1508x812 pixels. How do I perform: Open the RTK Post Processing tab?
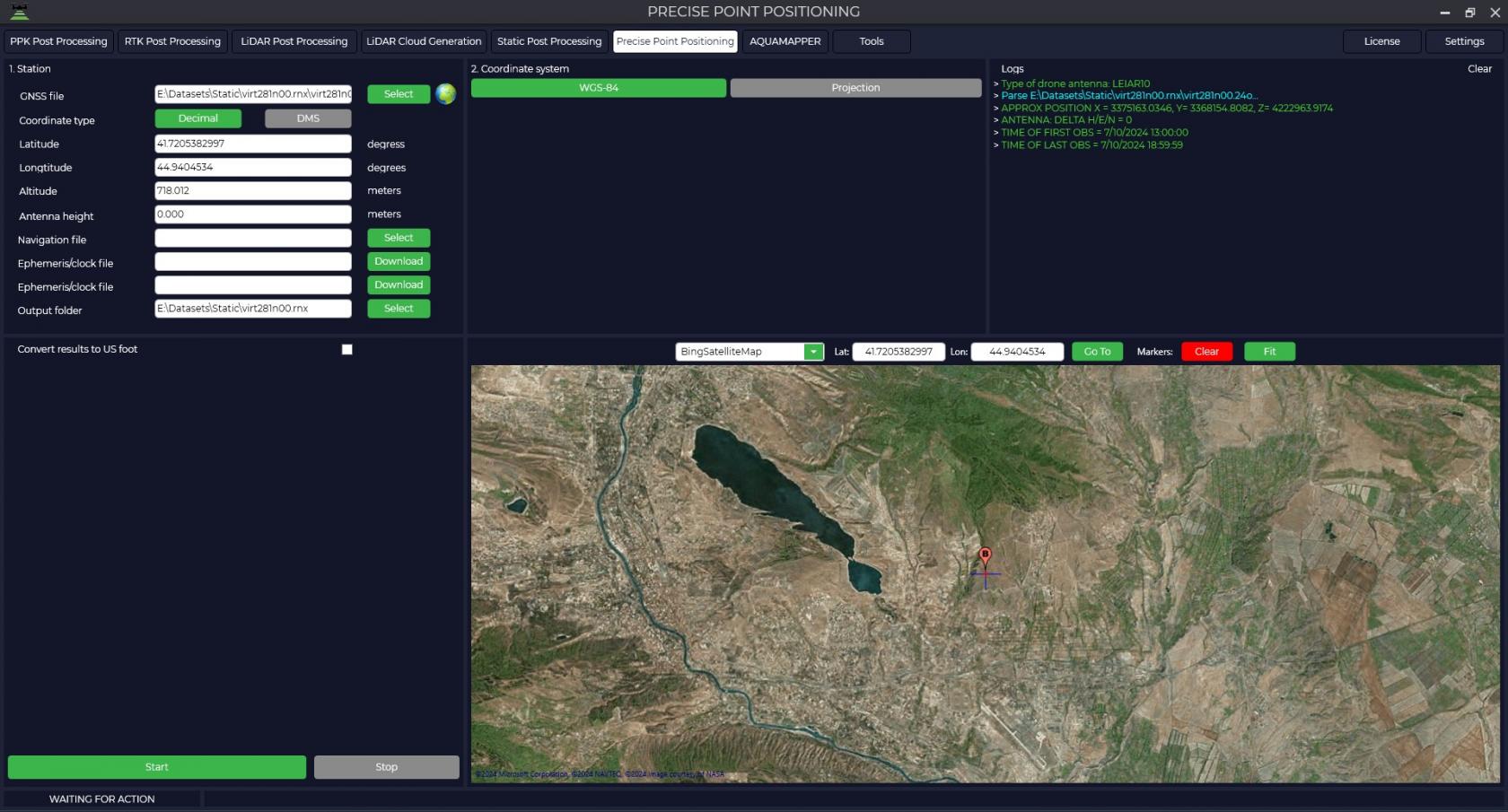click(172, 41)
